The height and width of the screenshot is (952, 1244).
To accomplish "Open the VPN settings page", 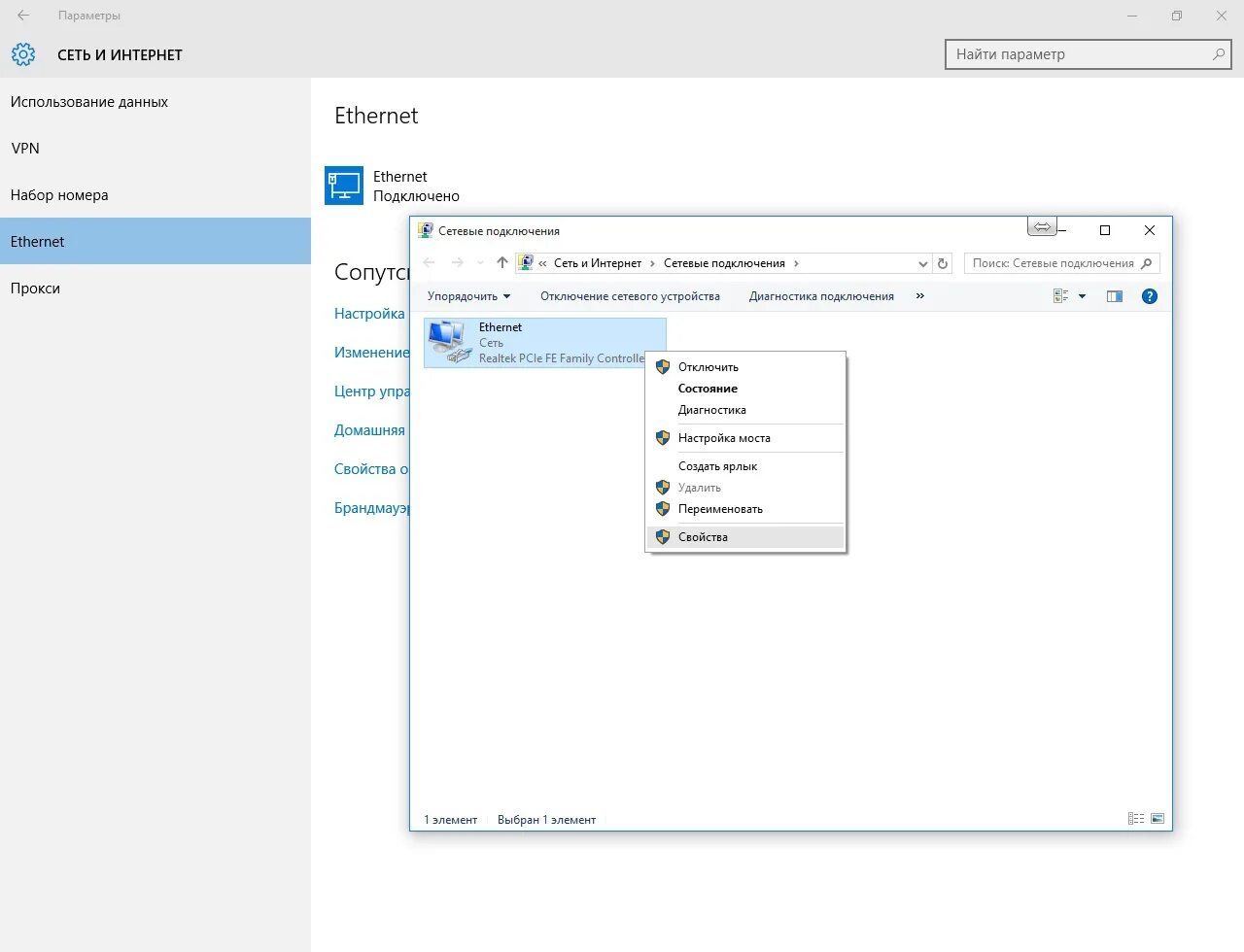I will tap(155, 149).
